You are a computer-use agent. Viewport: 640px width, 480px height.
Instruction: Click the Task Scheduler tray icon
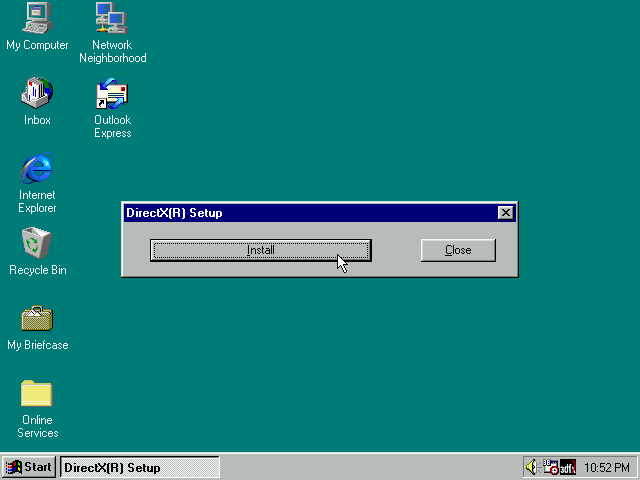pyautogui.click(x=549, y=467)
